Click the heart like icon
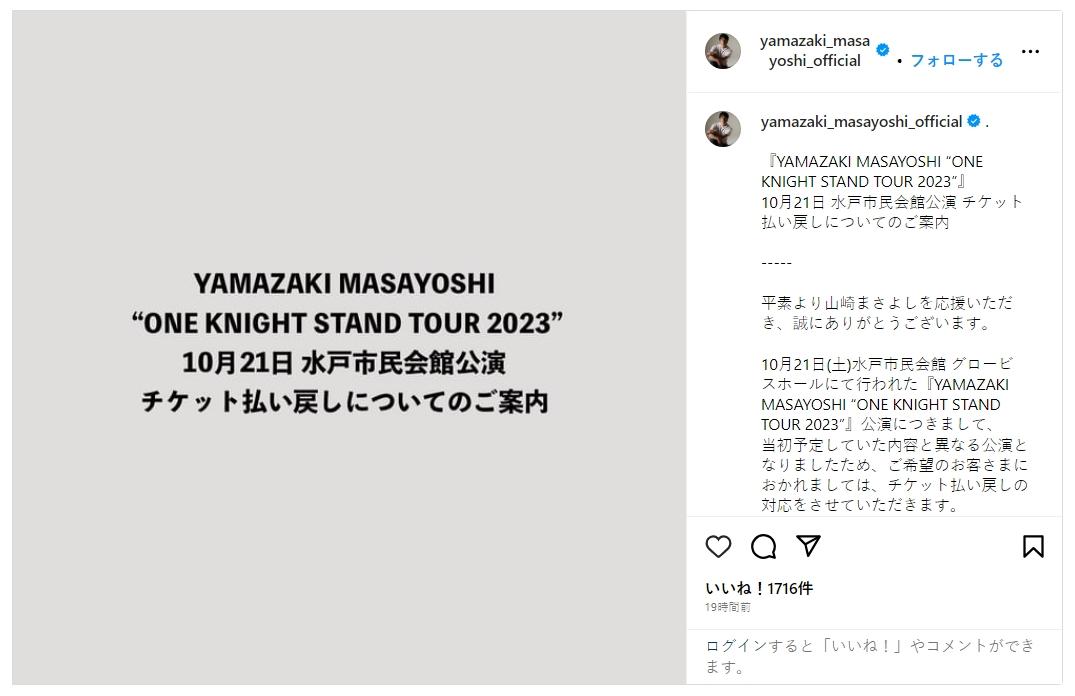The width and height of the screenshot is (1075, 696). click(718, 546)
